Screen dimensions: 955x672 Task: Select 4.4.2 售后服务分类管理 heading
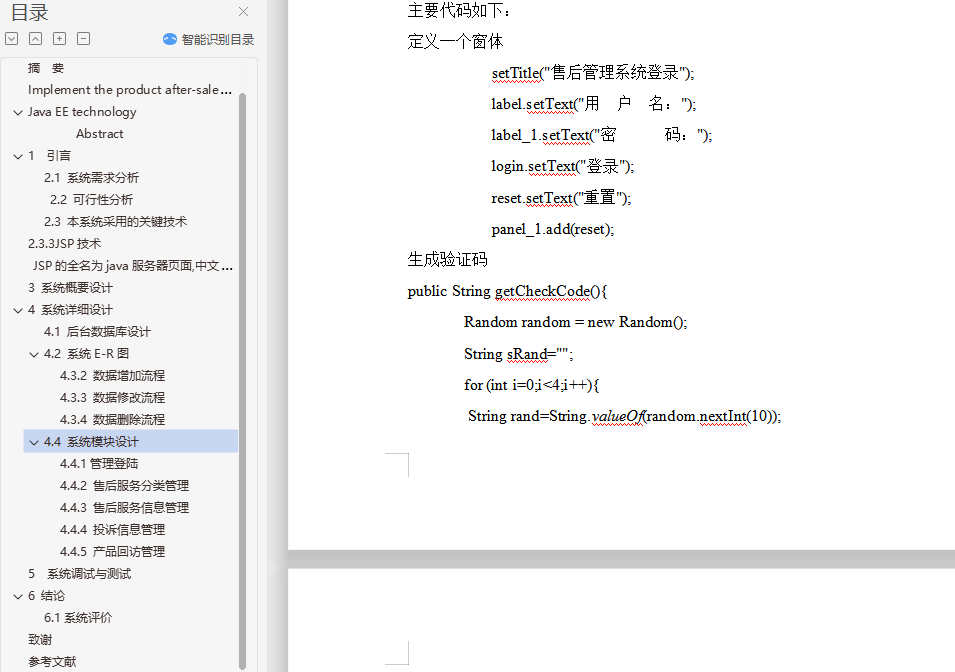point(124,486)
